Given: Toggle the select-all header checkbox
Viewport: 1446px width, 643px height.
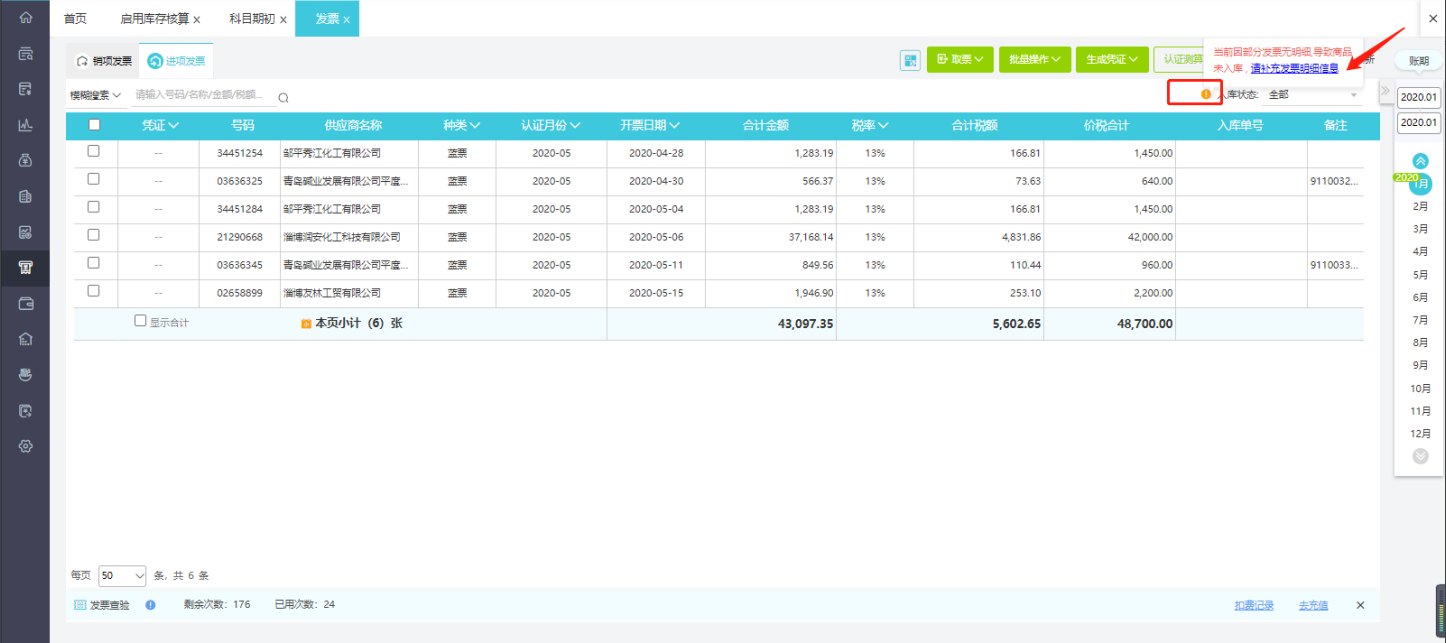Looking at the screenshot, I should point(94,125).
